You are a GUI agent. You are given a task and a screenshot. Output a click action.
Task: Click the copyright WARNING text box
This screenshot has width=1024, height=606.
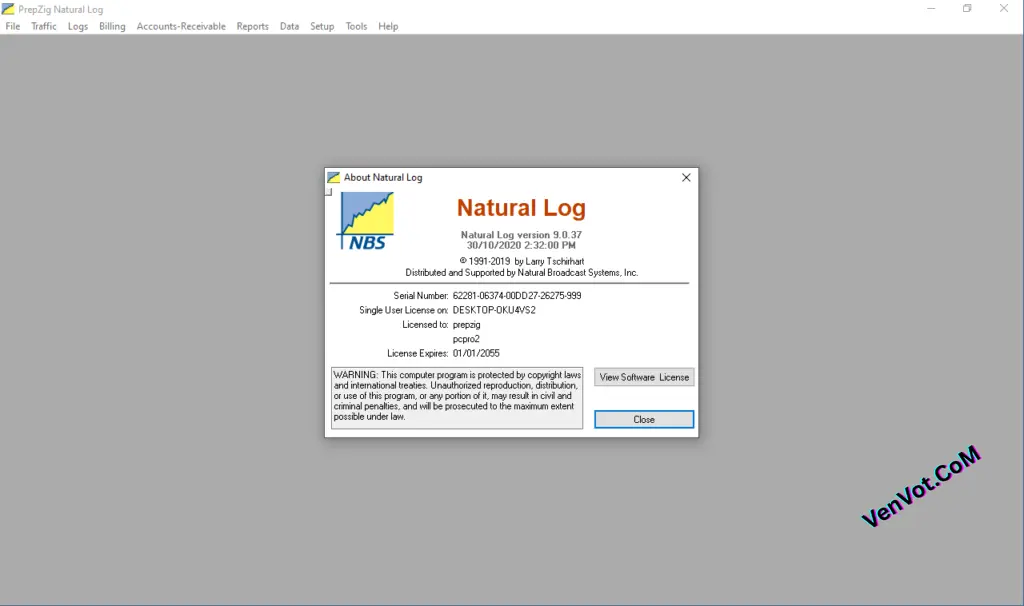coord(456,397)
